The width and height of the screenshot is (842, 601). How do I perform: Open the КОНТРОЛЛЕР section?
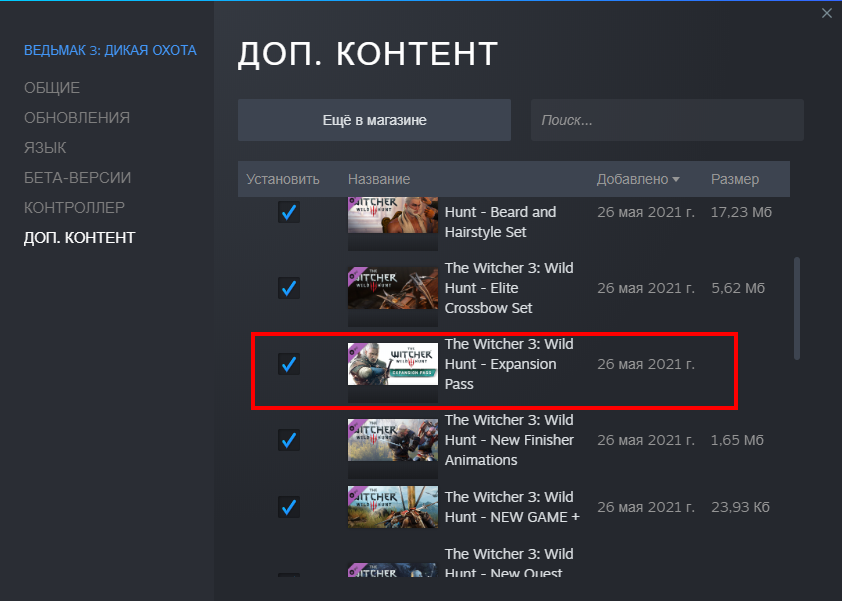coord(74,207)
